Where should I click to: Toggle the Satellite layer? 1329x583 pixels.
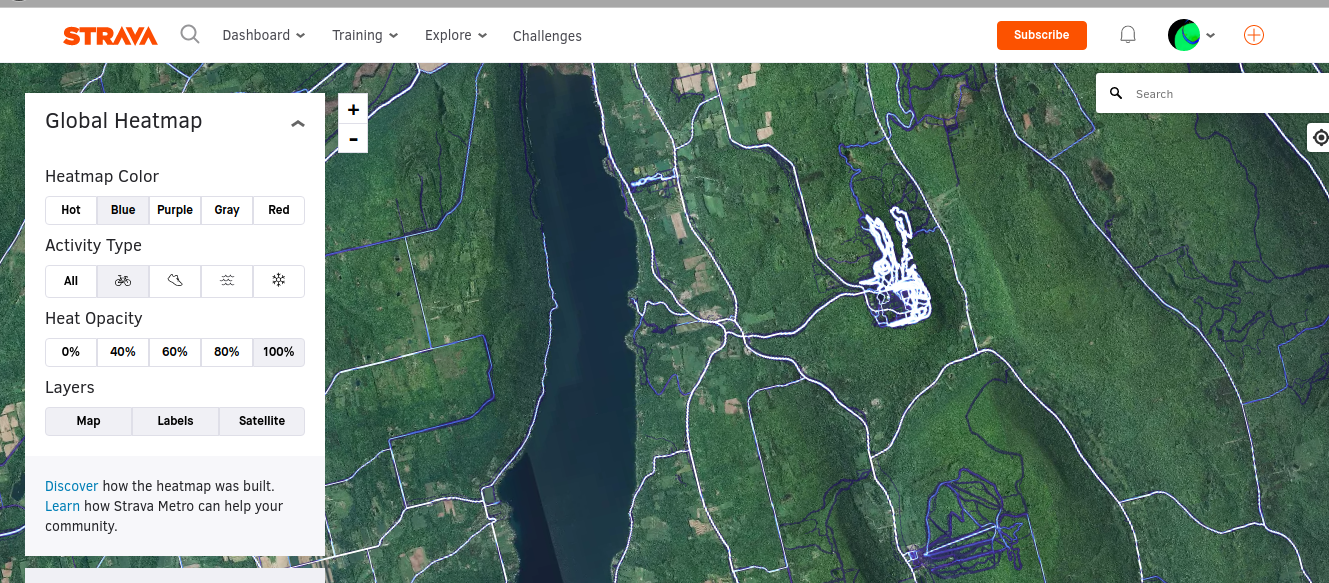coord(262,421)
